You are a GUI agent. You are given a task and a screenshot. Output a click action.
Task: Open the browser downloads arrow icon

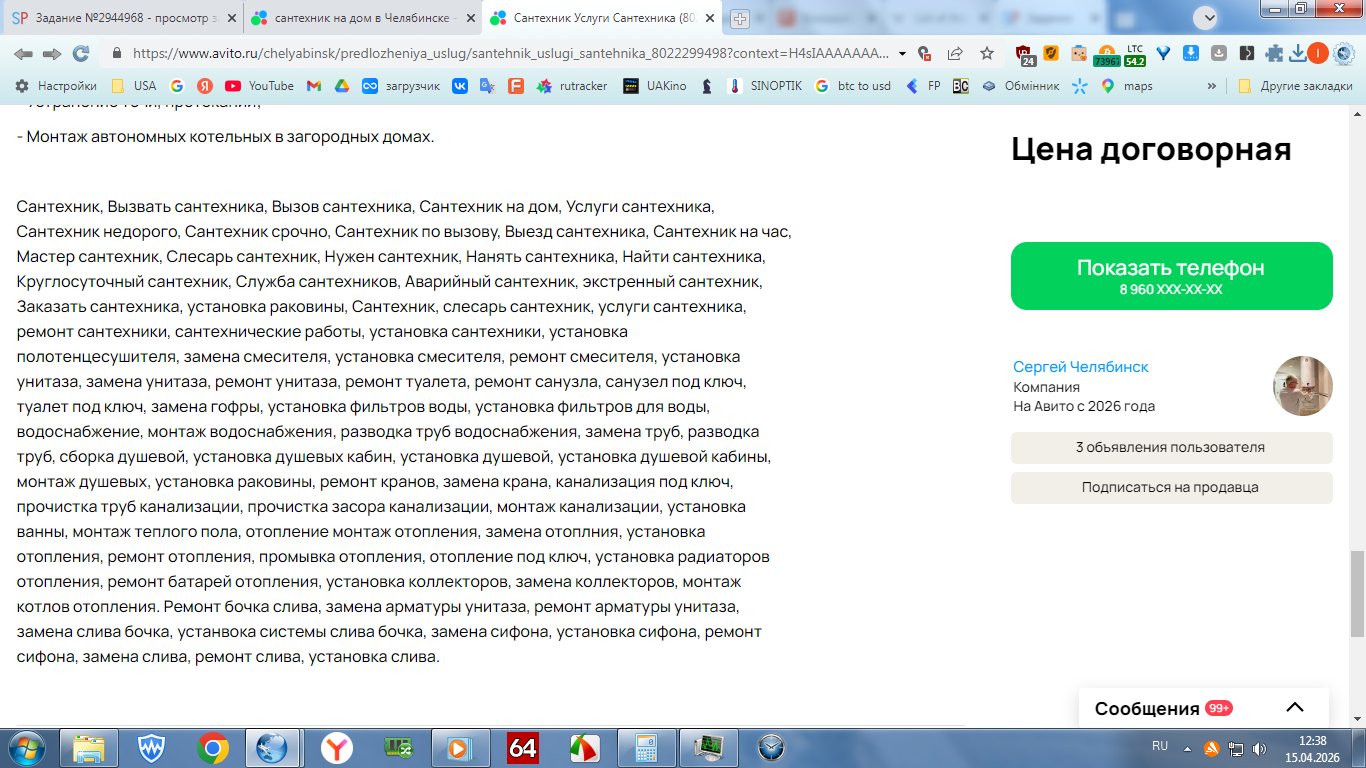(1298, 53)
